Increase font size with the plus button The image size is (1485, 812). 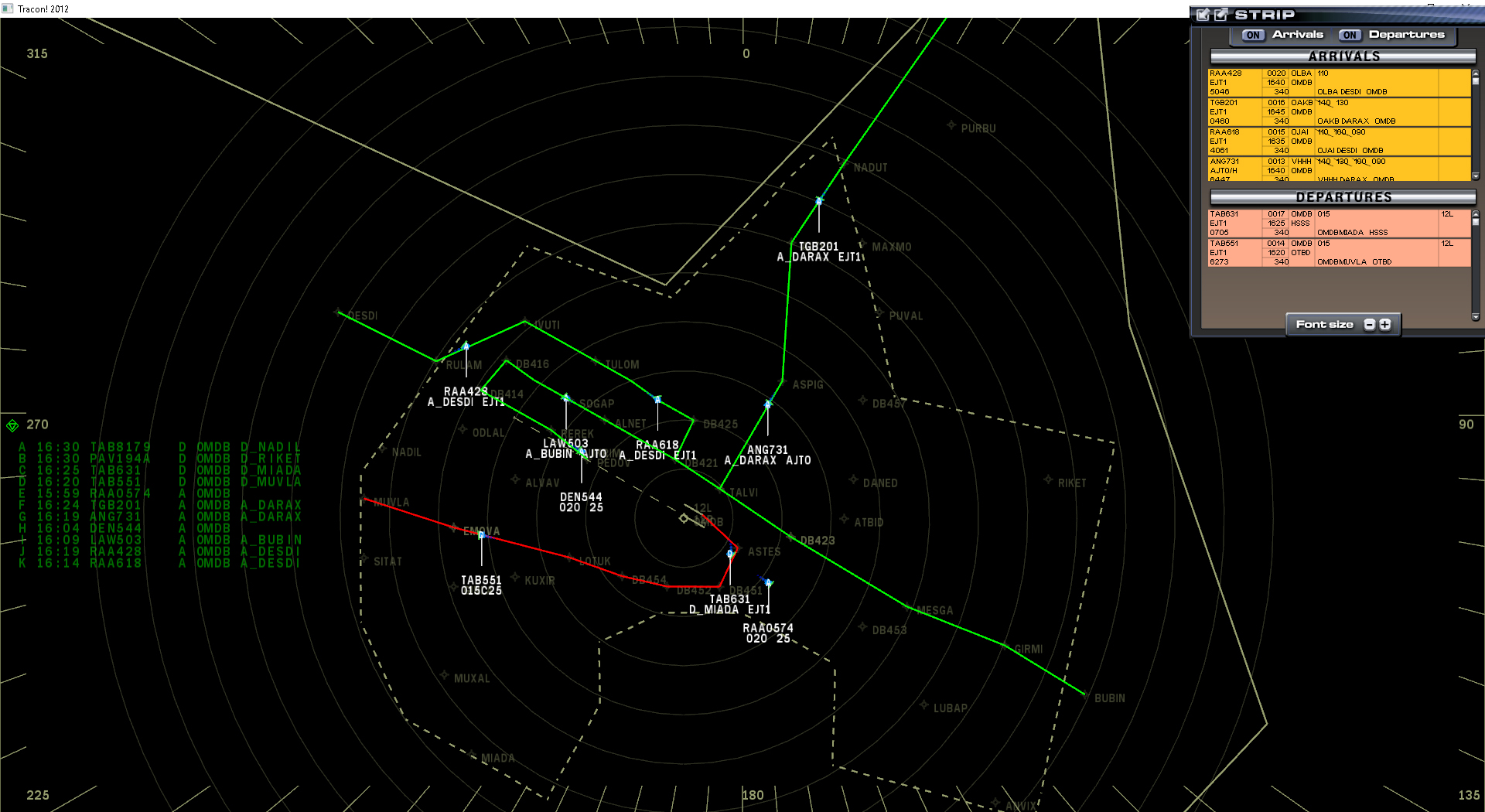(x=1385, y=325)
